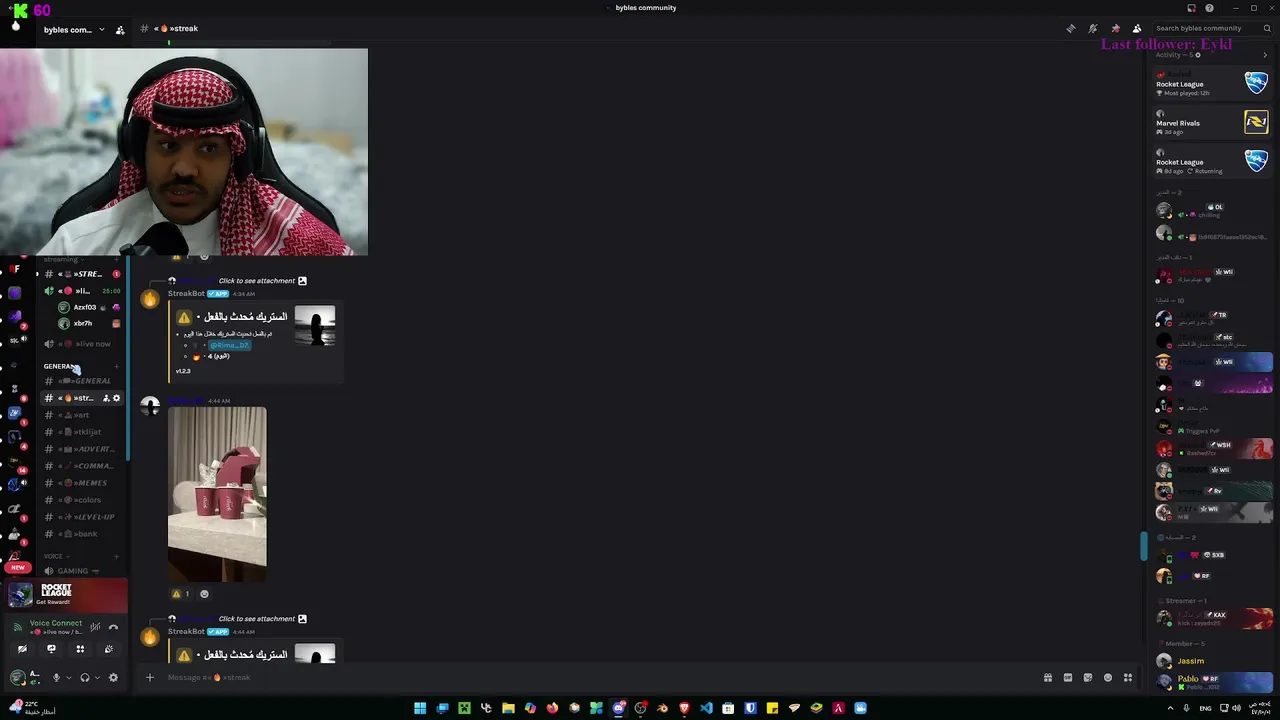Open the soundboard button
The image size is (1280, 720).
(x=109, y=649)
